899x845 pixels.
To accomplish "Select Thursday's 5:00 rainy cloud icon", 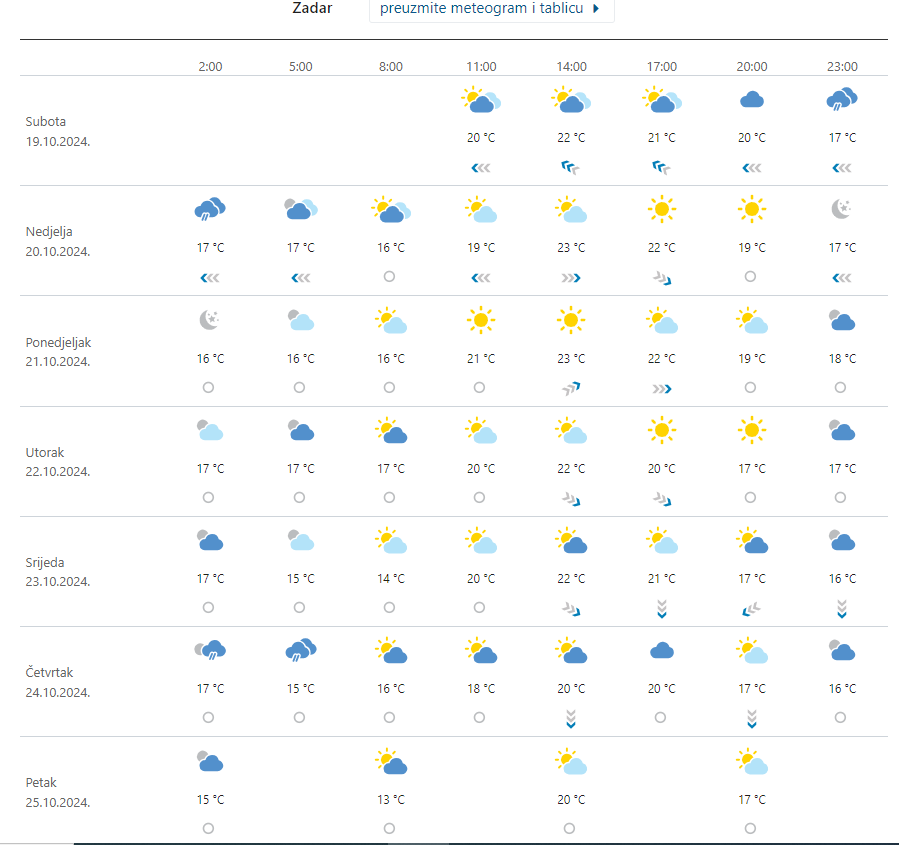I will point(300,650).
